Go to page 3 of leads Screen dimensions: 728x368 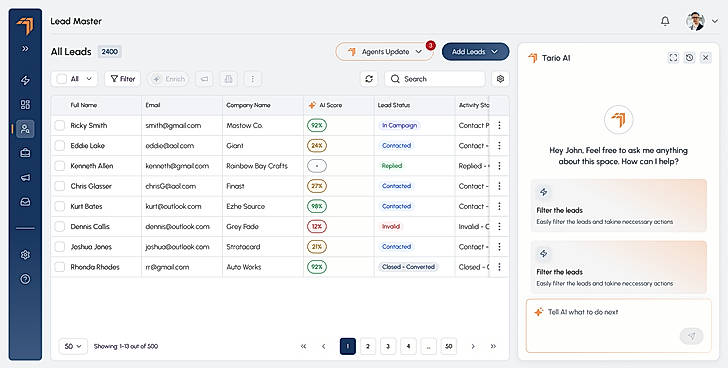388,346
